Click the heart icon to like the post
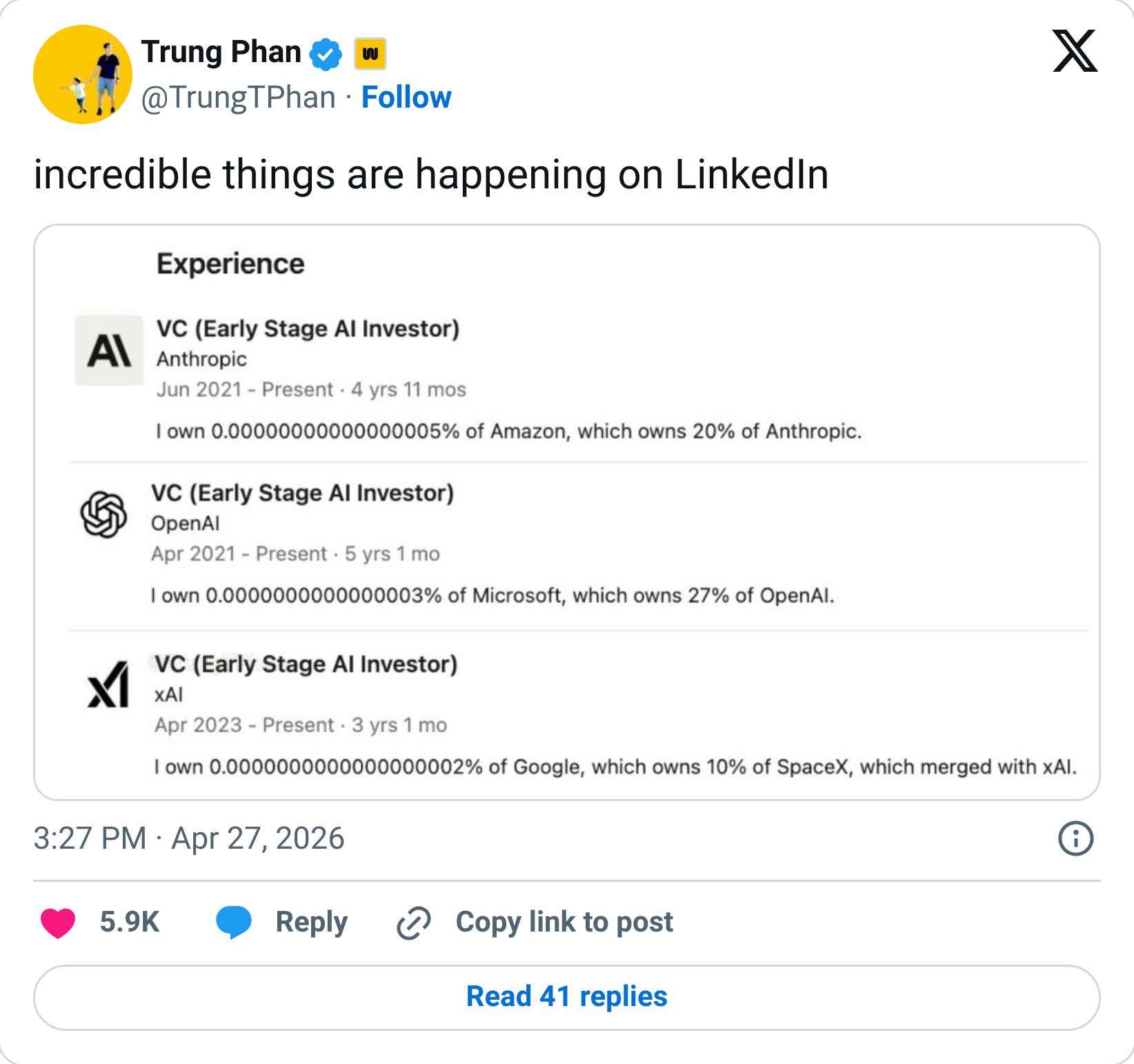1134x1064 pixels. (x=58, y=922)
